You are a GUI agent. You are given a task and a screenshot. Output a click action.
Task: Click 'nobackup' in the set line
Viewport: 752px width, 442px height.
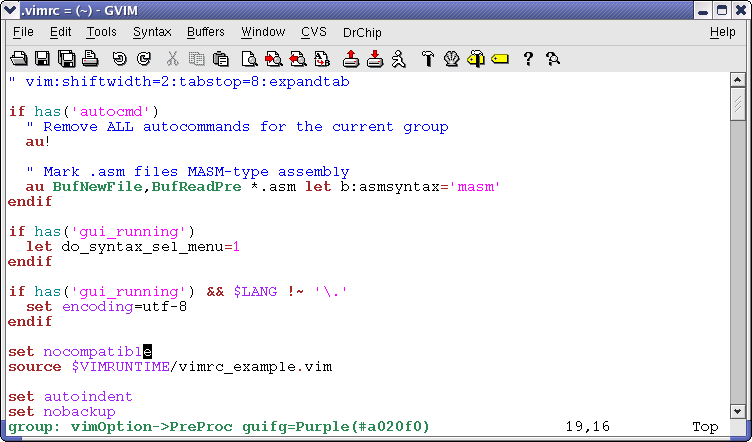click(79, 412)
